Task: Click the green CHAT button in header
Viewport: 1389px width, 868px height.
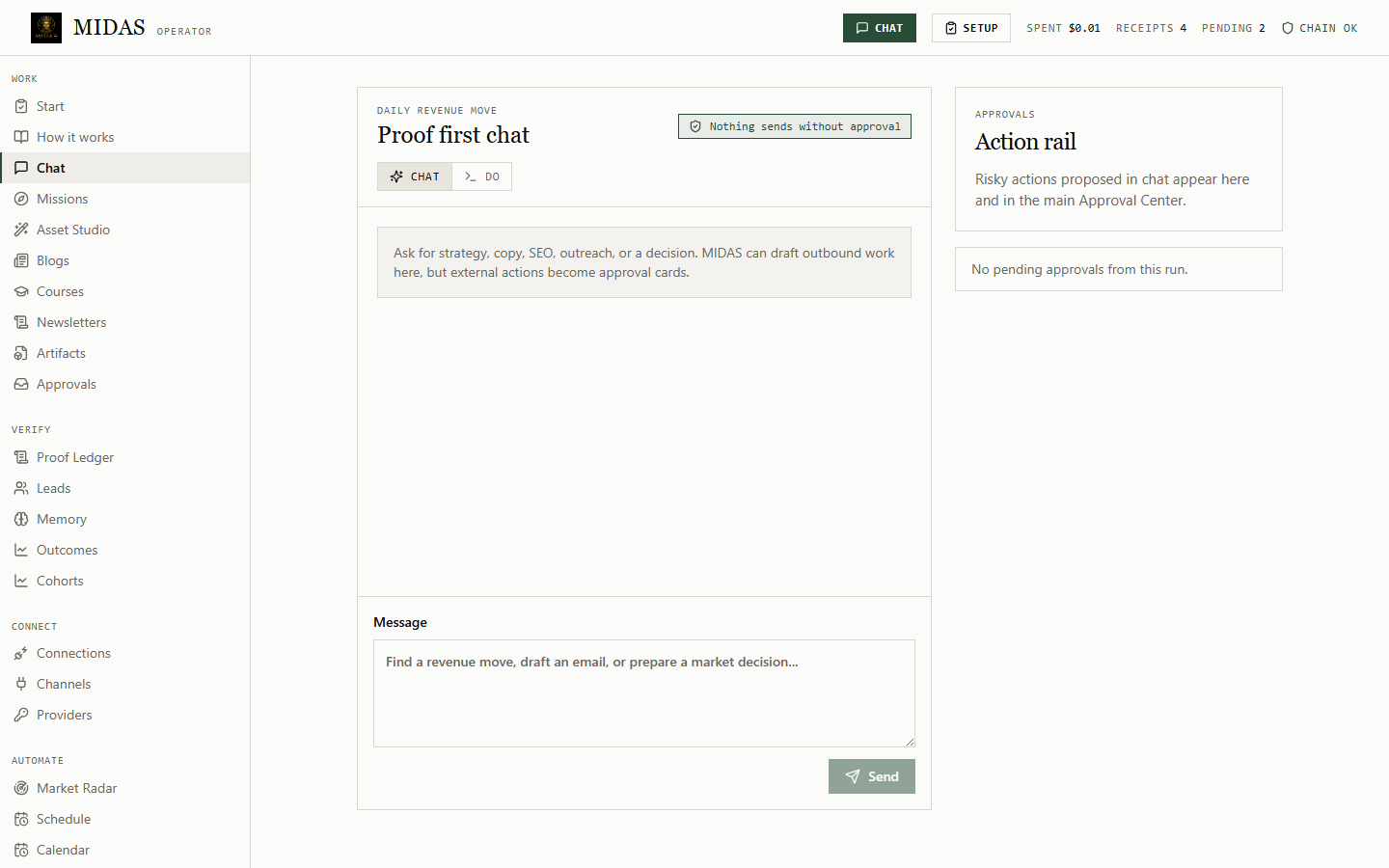Action: pos(880,28)
